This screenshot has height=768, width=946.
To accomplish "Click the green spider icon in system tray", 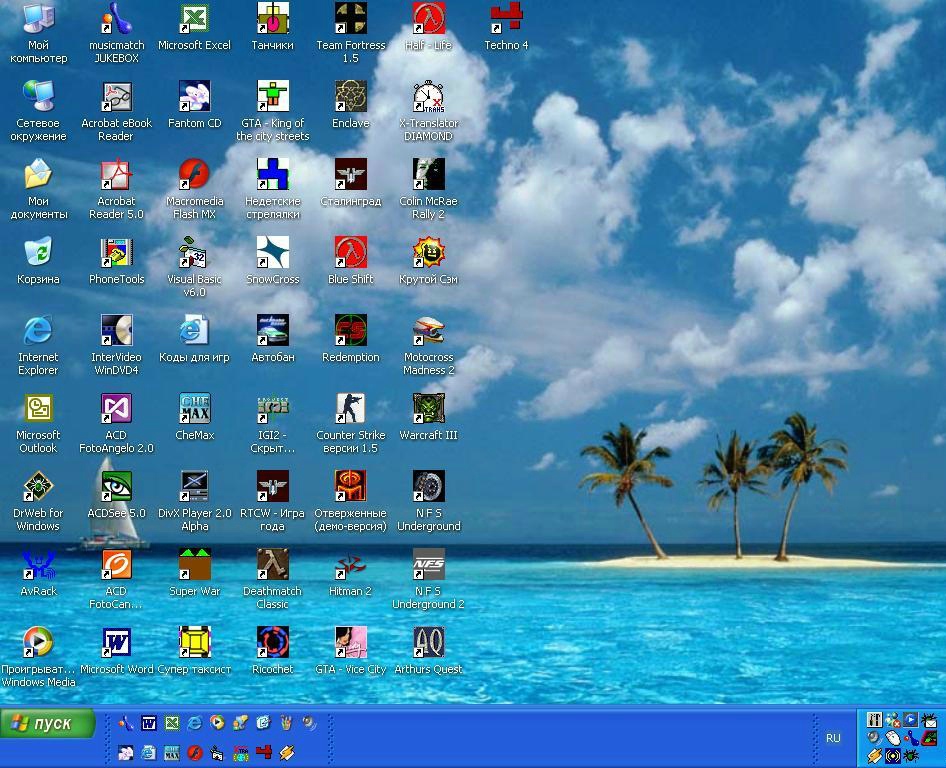I will (x=911, y=755).
